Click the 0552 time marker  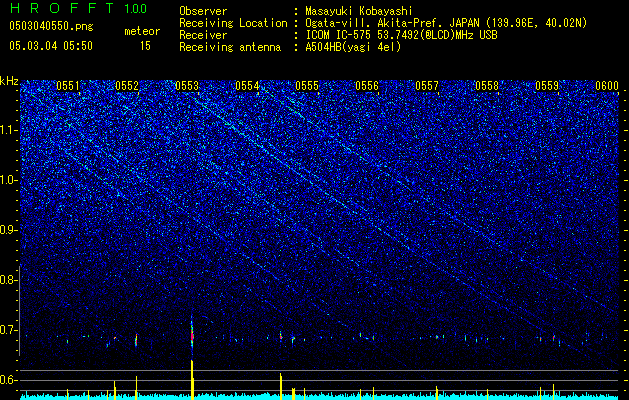(127, 86)
